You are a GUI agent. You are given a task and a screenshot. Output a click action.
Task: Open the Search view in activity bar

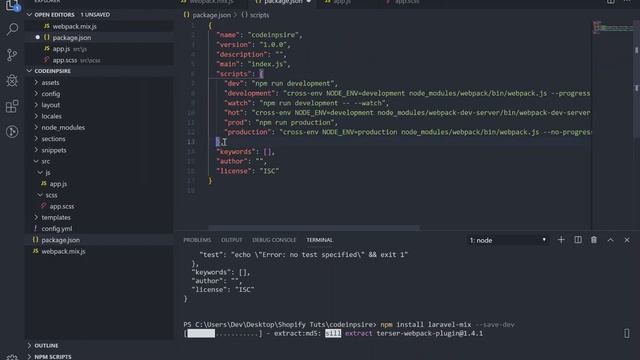click(x=12, y=29)
